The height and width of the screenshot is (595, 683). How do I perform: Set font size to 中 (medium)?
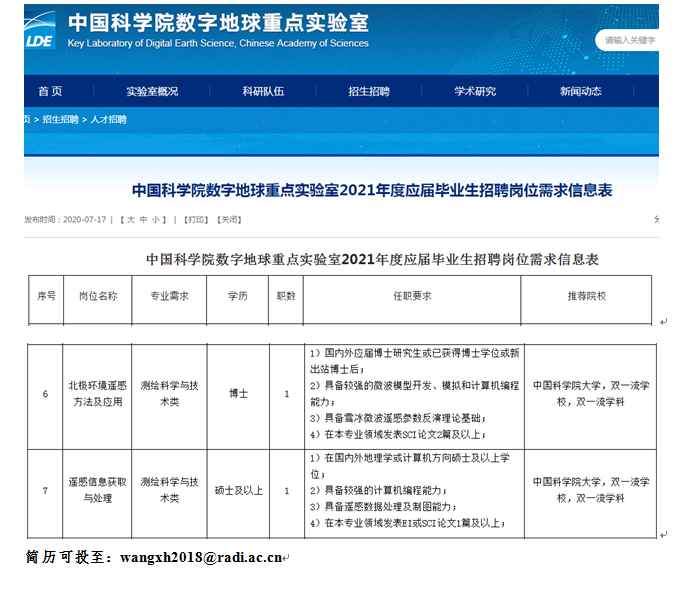pyautogui.click(x=143, y=220)
